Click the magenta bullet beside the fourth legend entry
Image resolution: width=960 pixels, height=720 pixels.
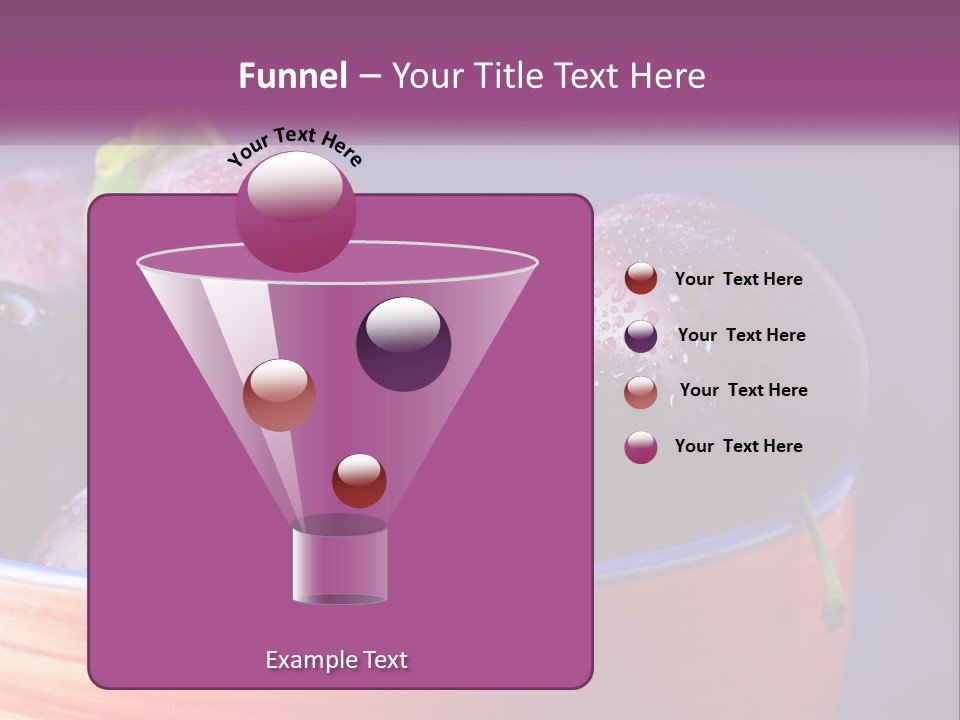[640, 446]
